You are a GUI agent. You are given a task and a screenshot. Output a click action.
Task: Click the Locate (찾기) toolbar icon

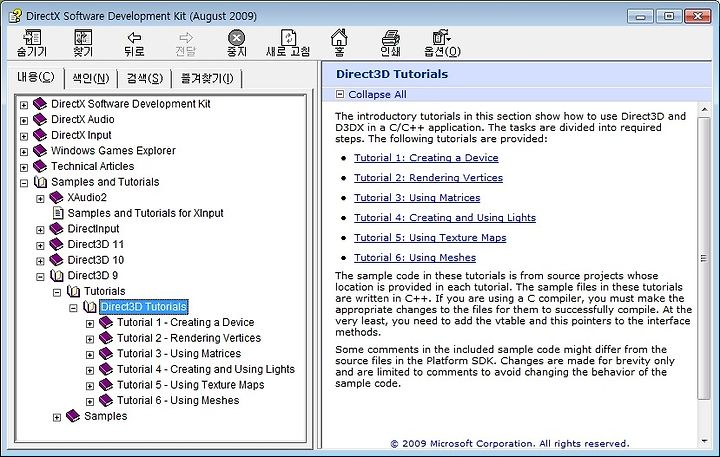point(83,38)
